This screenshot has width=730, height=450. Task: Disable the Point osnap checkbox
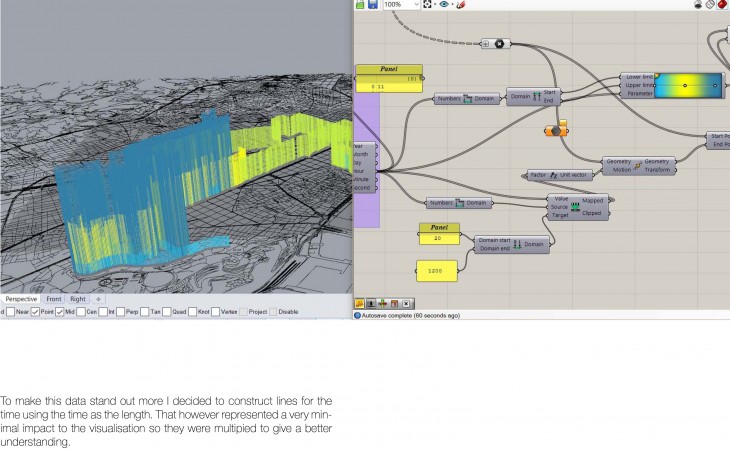36,312
